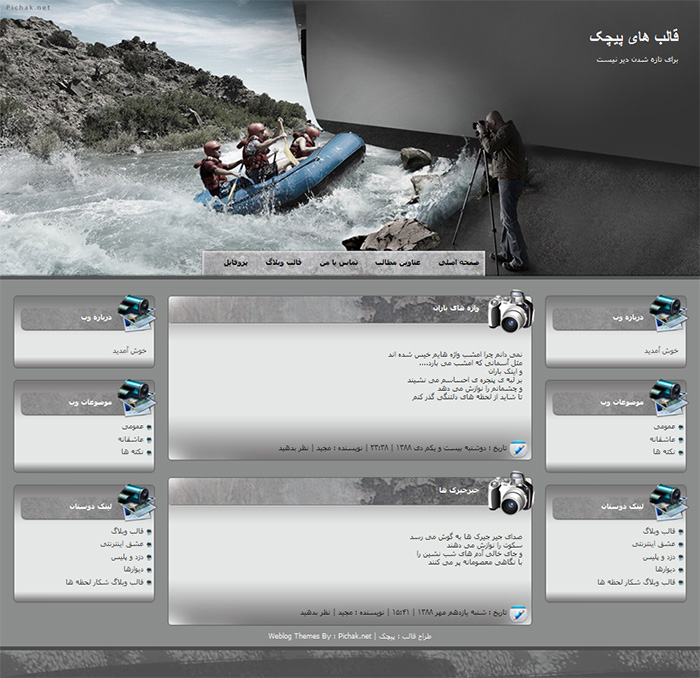This screenshot has width=700, height=678.
Task: Click the قالب های پیچک blog title
Action: pos(634,37)
